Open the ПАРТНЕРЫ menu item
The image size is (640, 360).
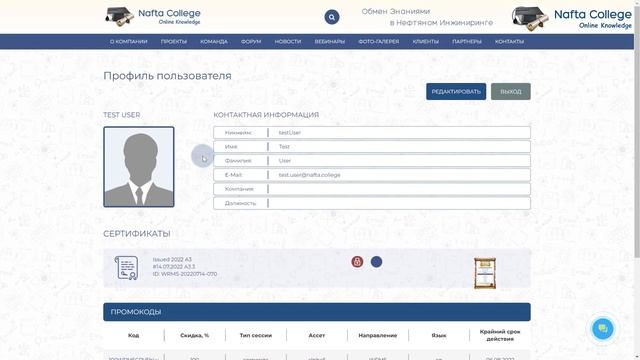[467, 42]
